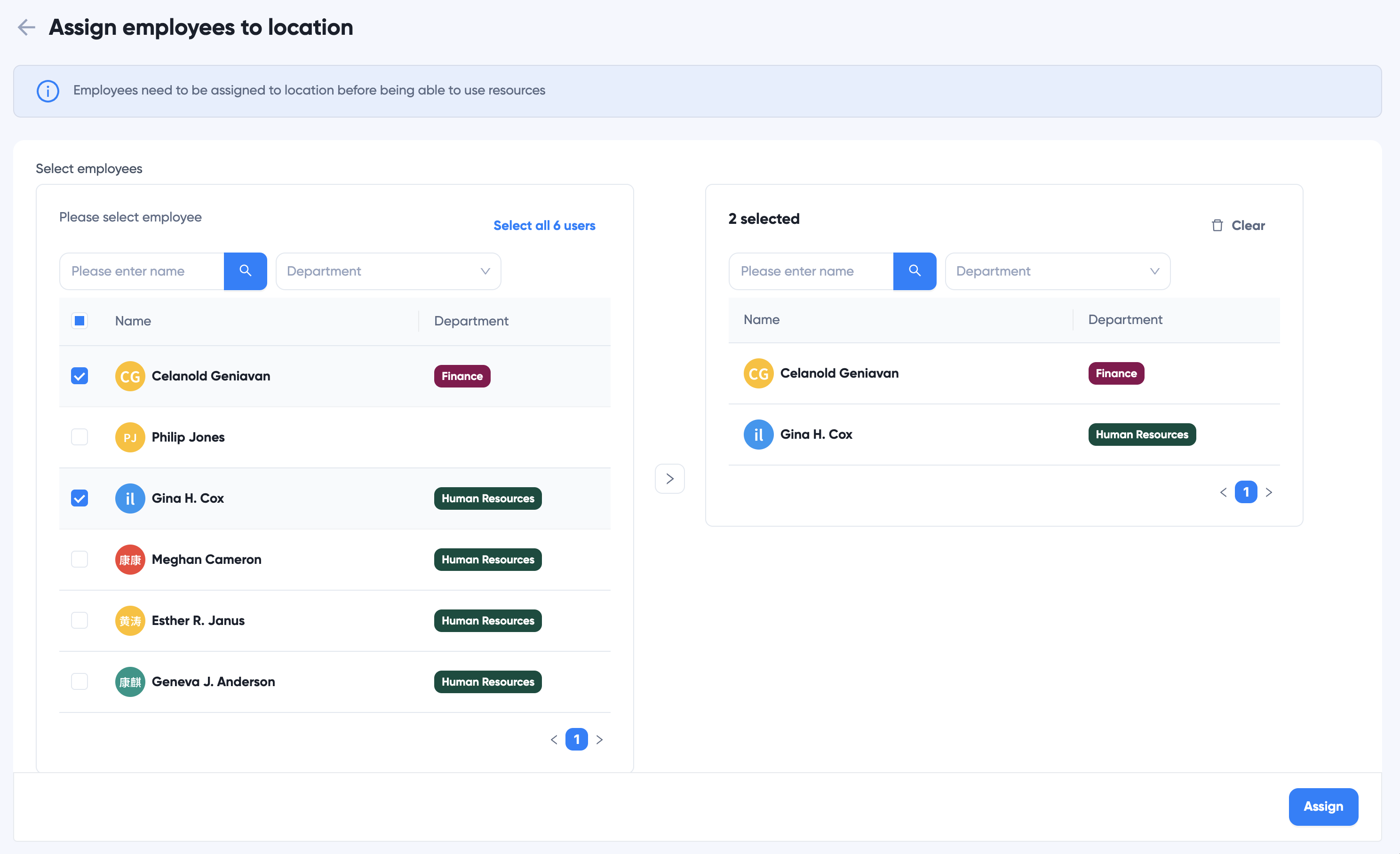Viewport: 1400px width, 854px height.
Task: Click Celanold Geniavan's CG avatar in left list
Action: click(130, 376)
